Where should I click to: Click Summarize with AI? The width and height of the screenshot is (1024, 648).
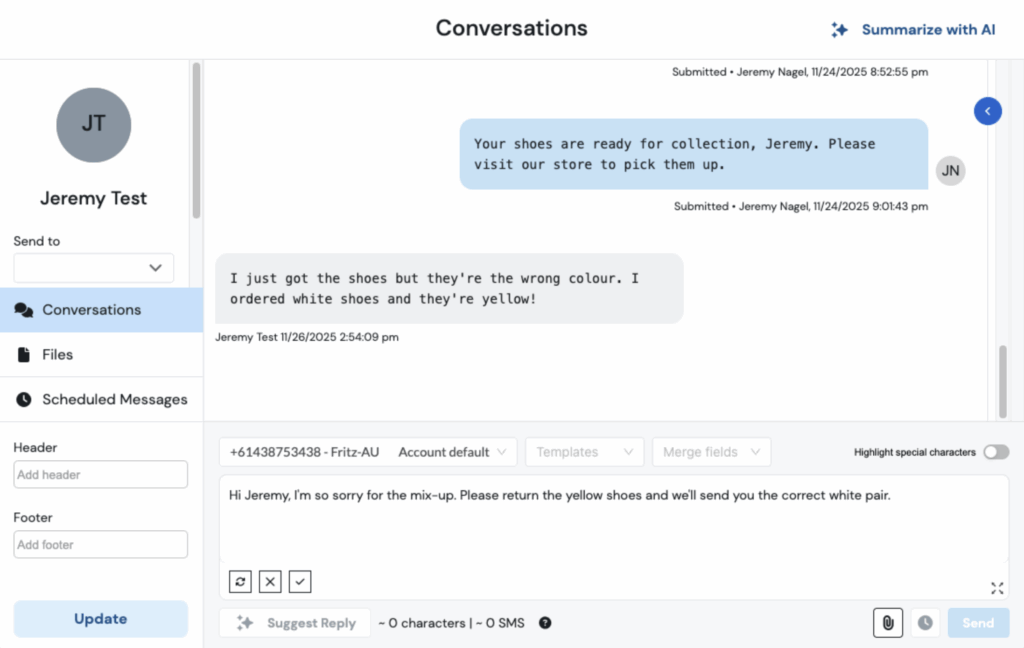(x=914, y=30)
